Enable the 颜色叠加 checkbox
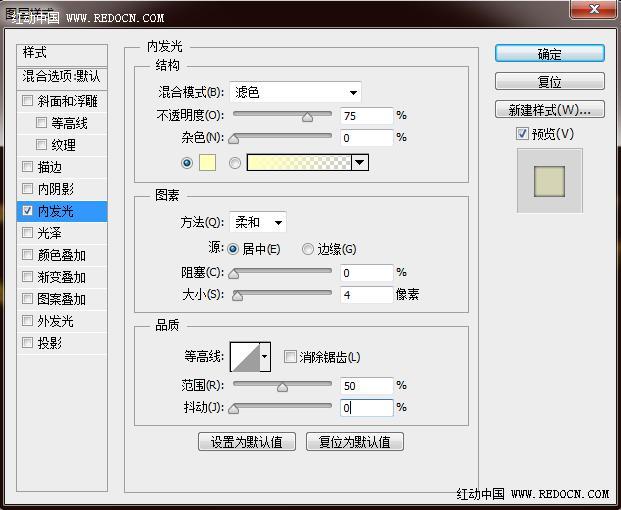Image resolution: width=621 pixels, height=510 pixels. click(27, 254)
